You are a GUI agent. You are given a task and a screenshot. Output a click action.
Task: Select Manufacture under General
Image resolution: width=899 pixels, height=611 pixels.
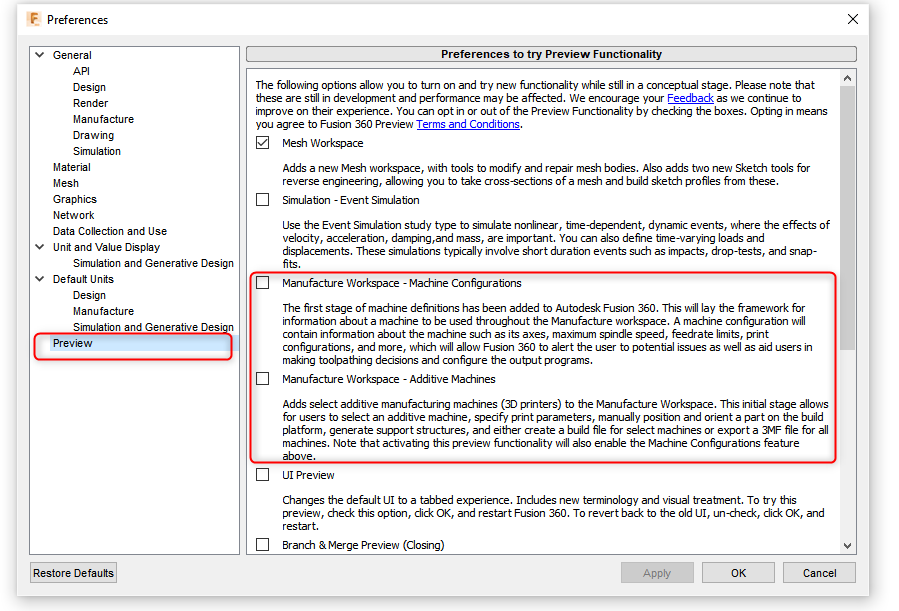tap(103, 119)
